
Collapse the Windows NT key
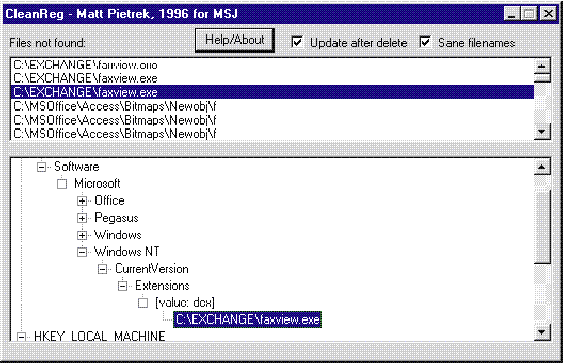click(x=82, y=252)
